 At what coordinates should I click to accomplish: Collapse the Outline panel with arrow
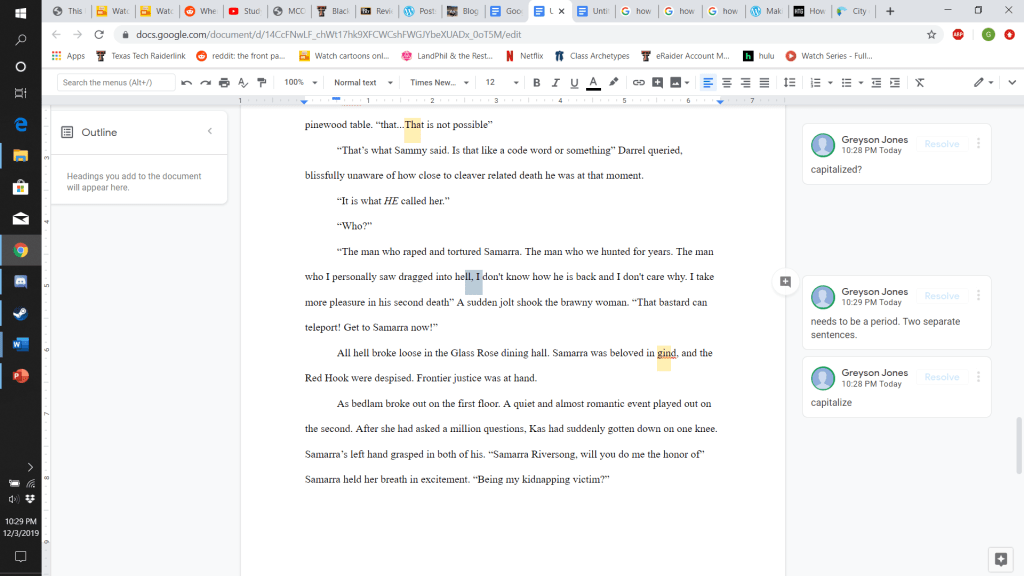pyautogui.click(x=209, y=132)
